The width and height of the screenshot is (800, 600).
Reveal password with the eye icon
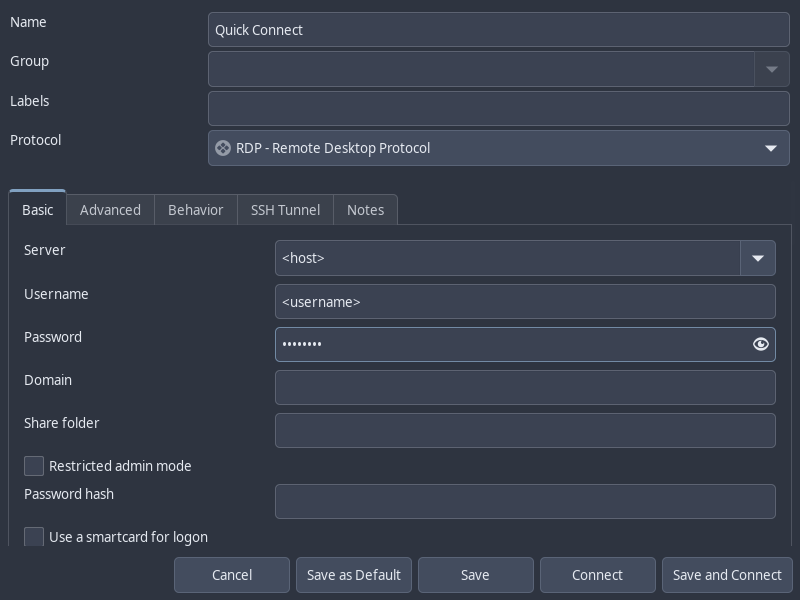click(x=760, y=344)
